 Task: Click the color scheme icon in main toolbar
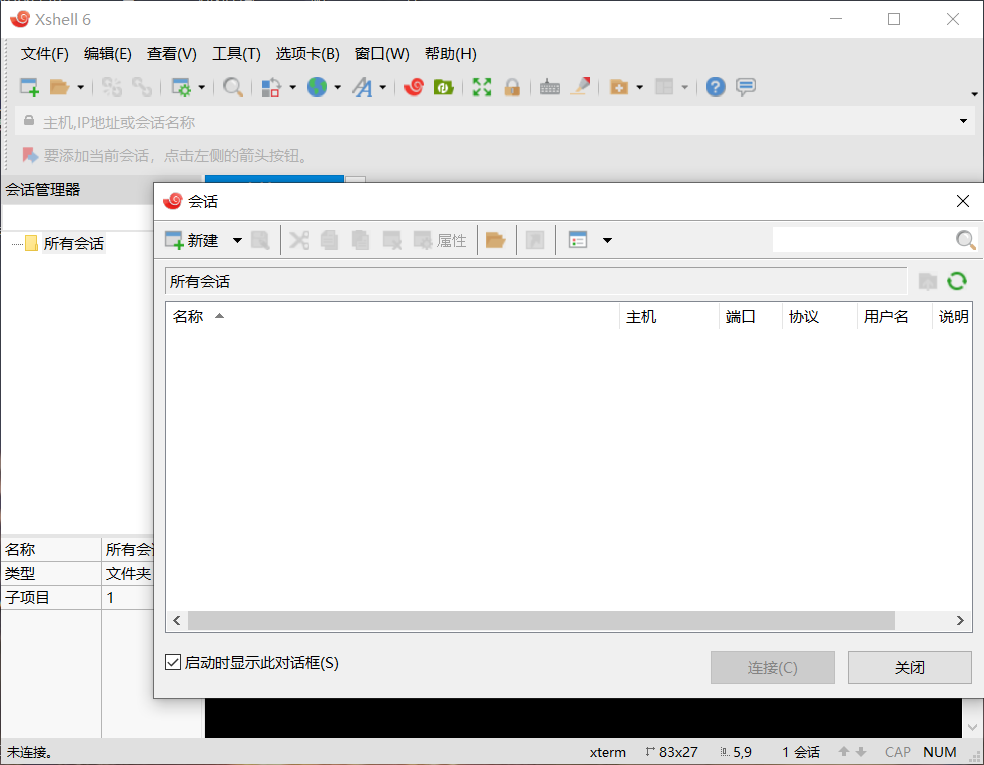point(270,87)
